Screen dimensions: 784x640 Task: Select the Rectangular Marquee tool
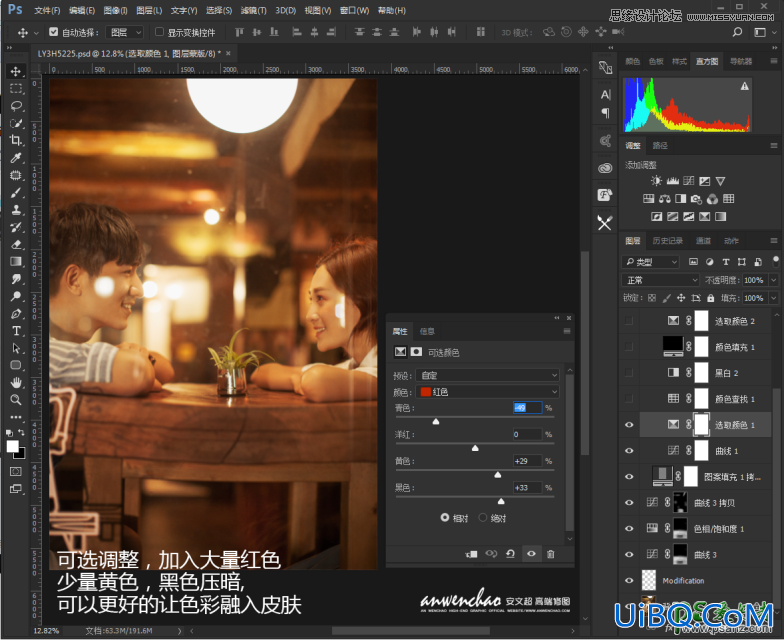point(16,88)
